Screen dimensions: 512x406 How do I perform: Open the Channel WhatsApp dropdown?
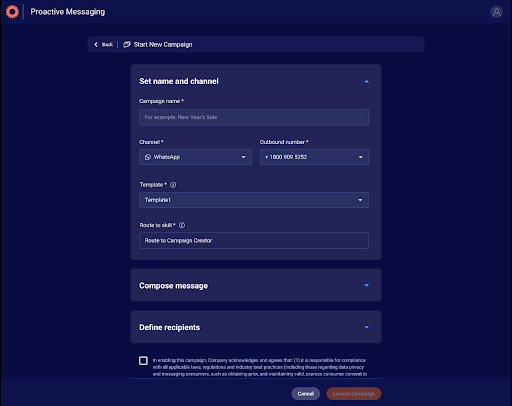195,157
